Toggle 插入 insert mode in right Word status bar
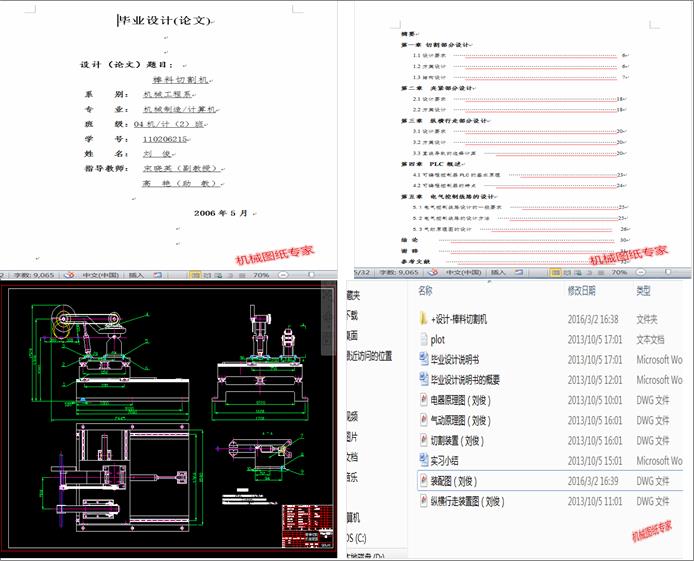 point(499,273)
